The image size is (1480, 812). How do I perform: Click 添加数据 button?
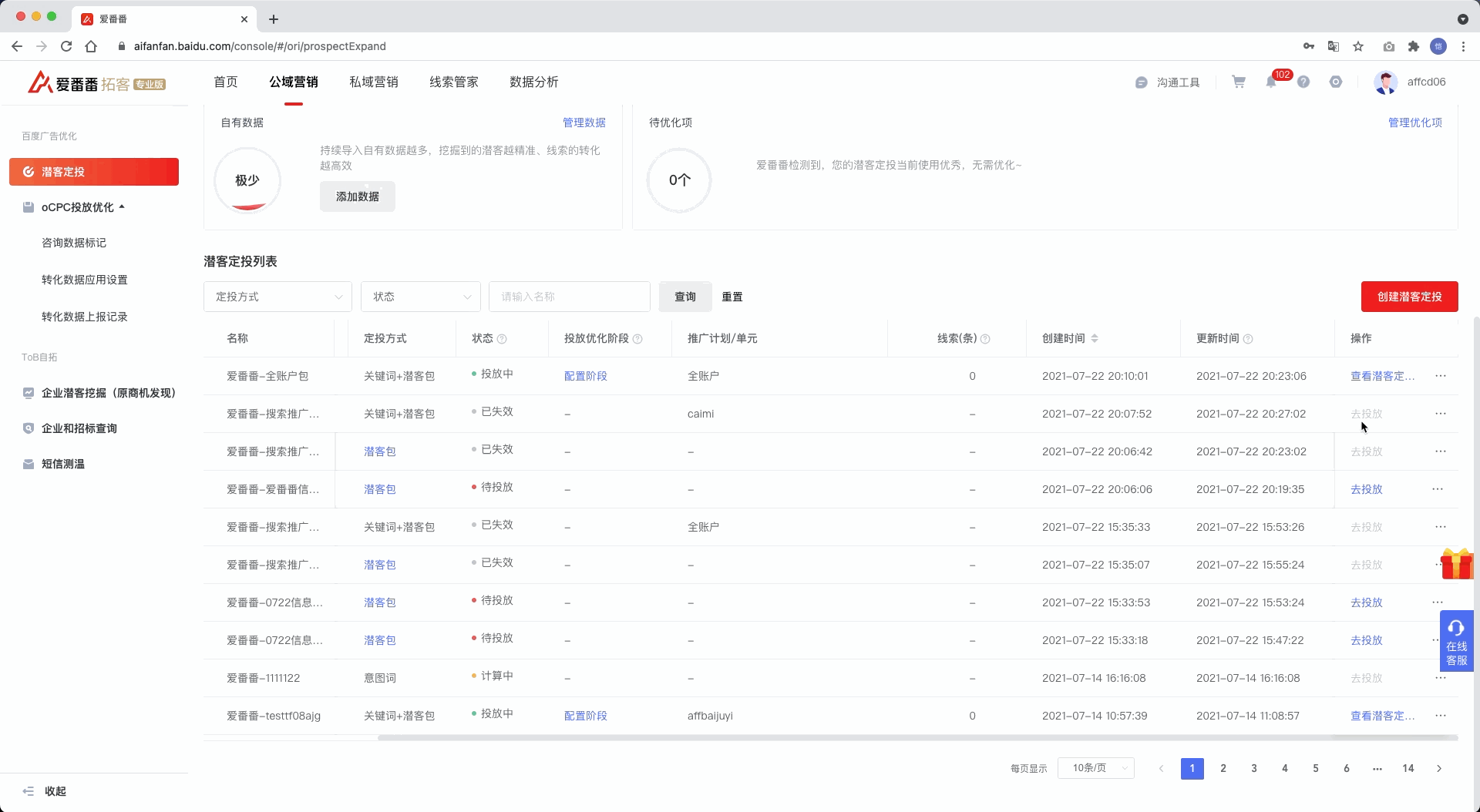click(x=358, y=196)
